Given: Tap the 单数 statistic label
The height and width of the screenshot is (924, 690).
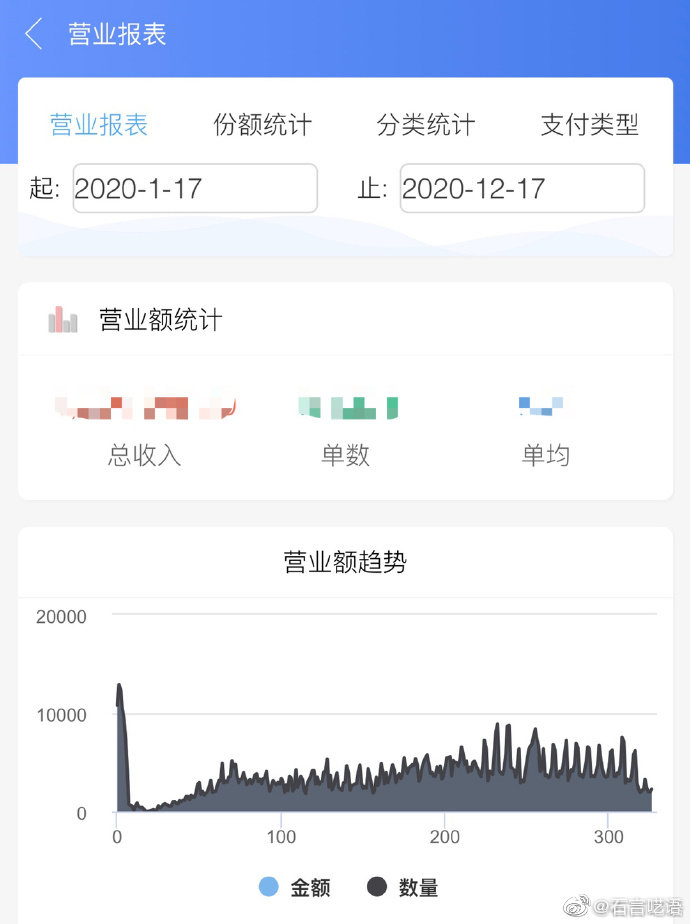Looking at the screenshot, I should [x=345, y=455].
